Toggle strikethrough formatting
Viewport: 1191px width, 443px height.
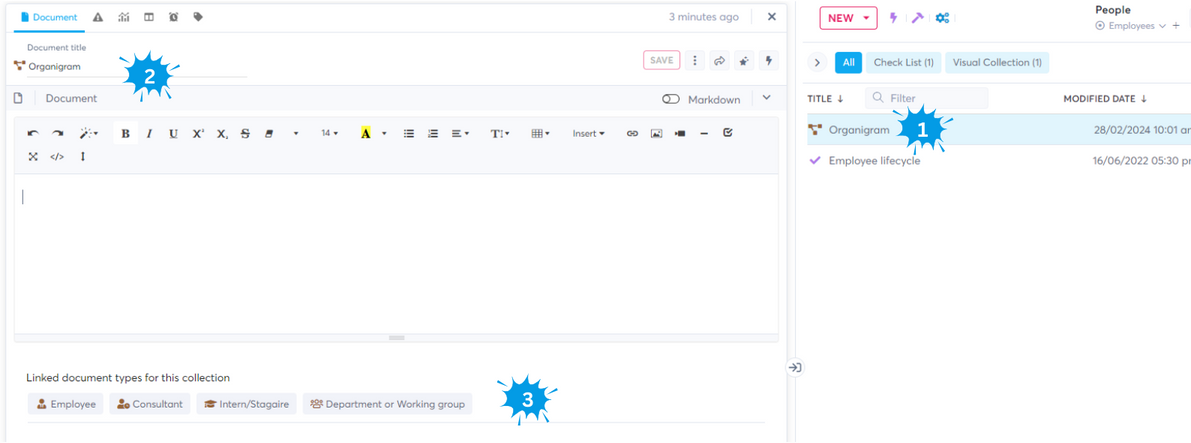pyautogui.click(x=246, y=133)
